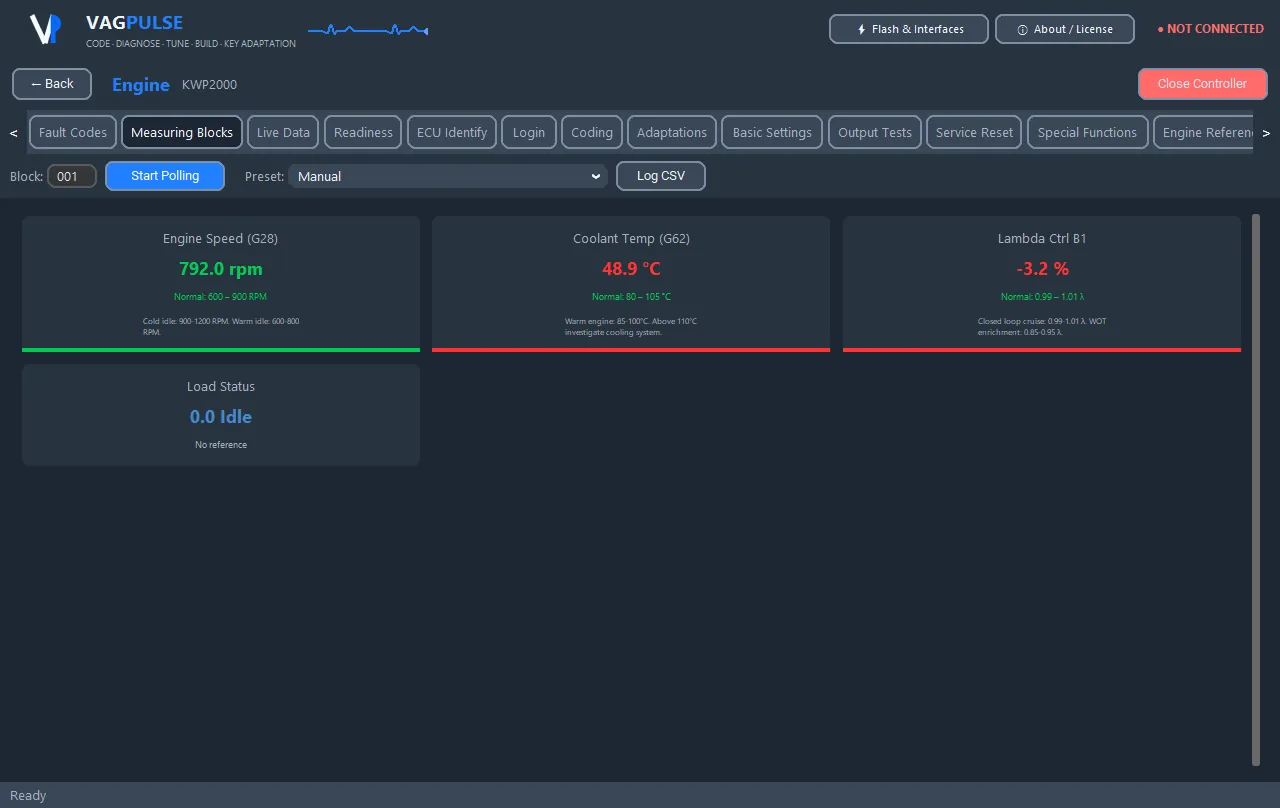Open the ECU Identify tab

coord(452,132)
